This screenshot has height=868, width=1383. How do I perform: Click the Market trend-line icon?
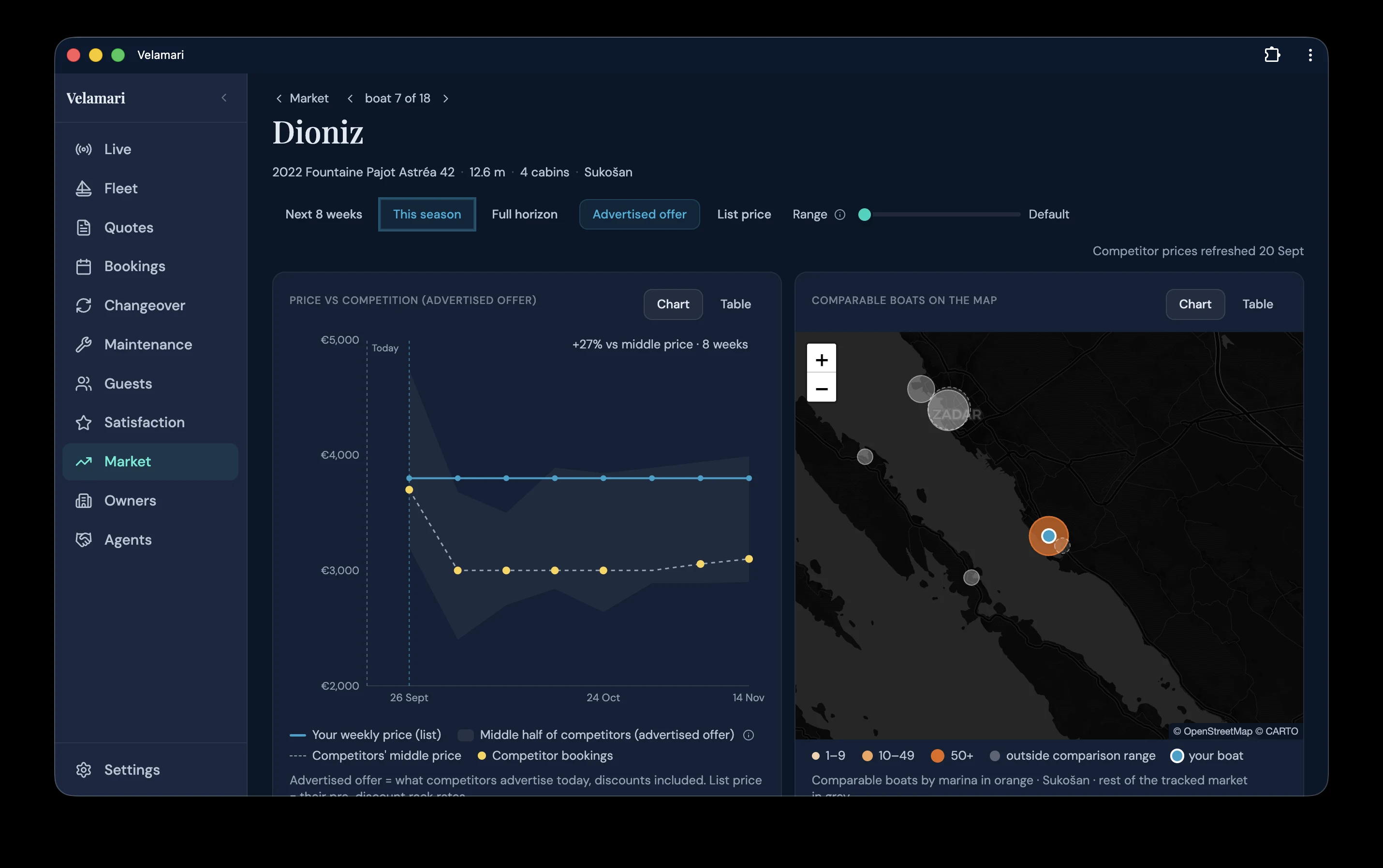pyautogui.click(x=84, y=462)
